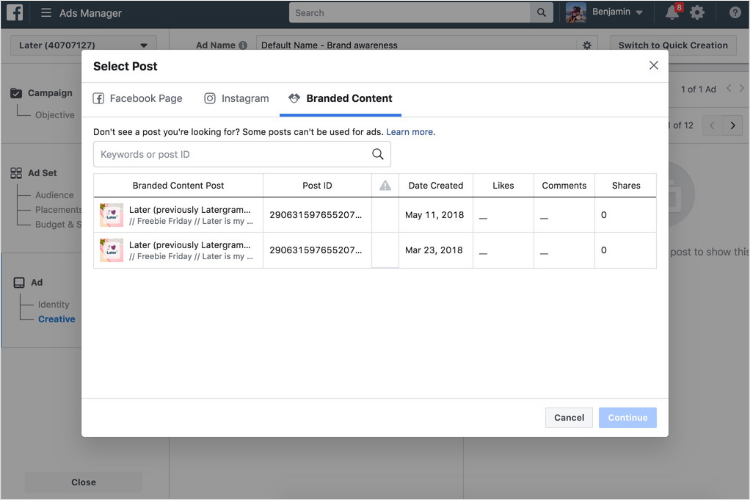Click the Ad icon in sidebar
Image resolution: width=750 pixels, height=500 pixels.
pos(19,282)
